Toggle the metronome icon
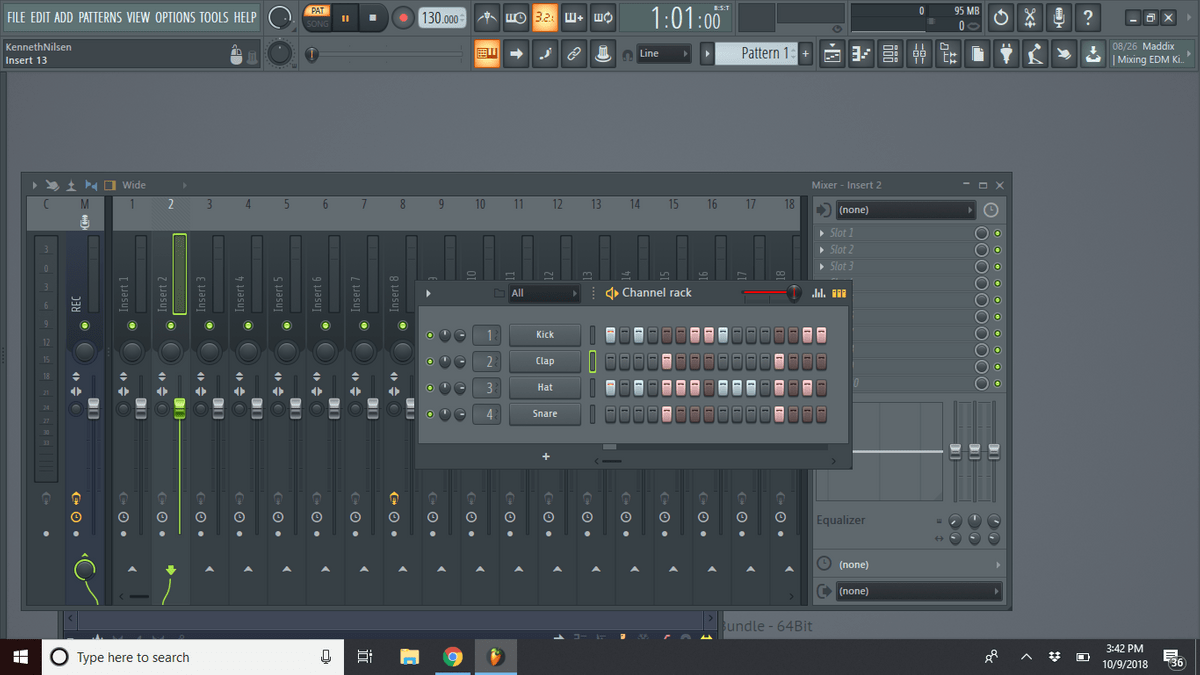Viewport: 1200px width, 675px height. click(x=487, y=17)
